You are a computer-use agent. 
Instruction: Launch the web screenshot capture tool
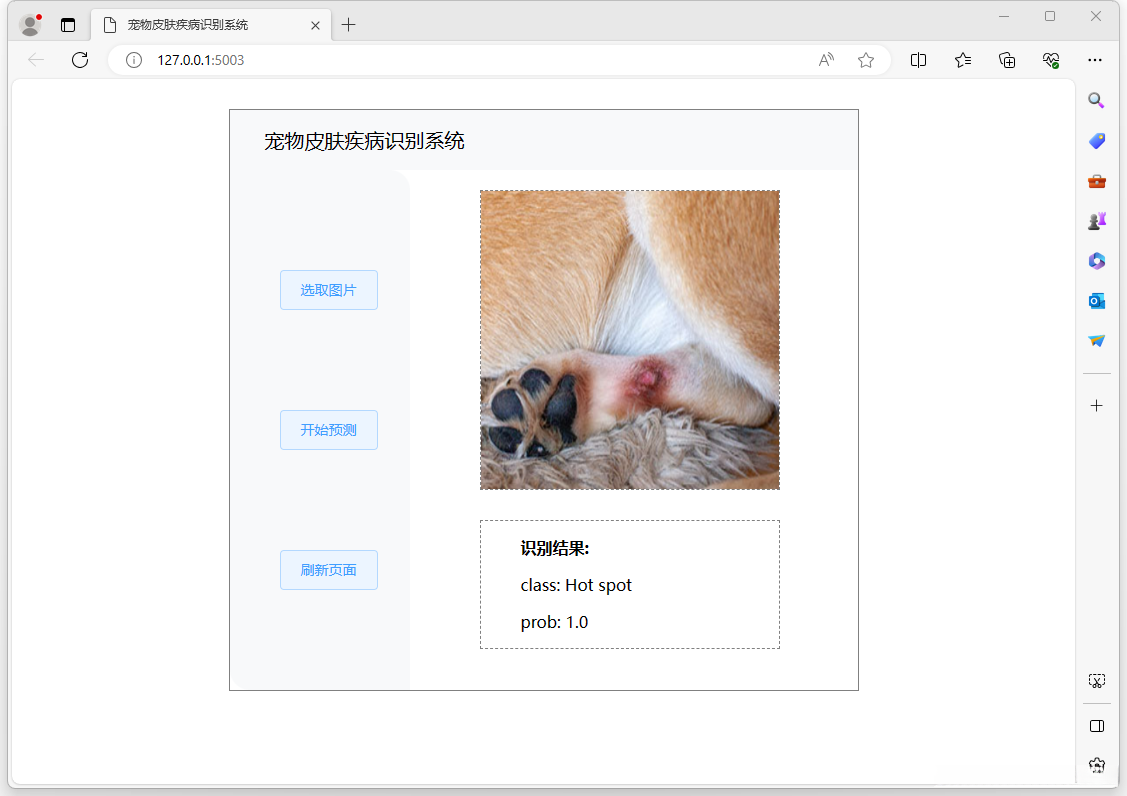1096,679
